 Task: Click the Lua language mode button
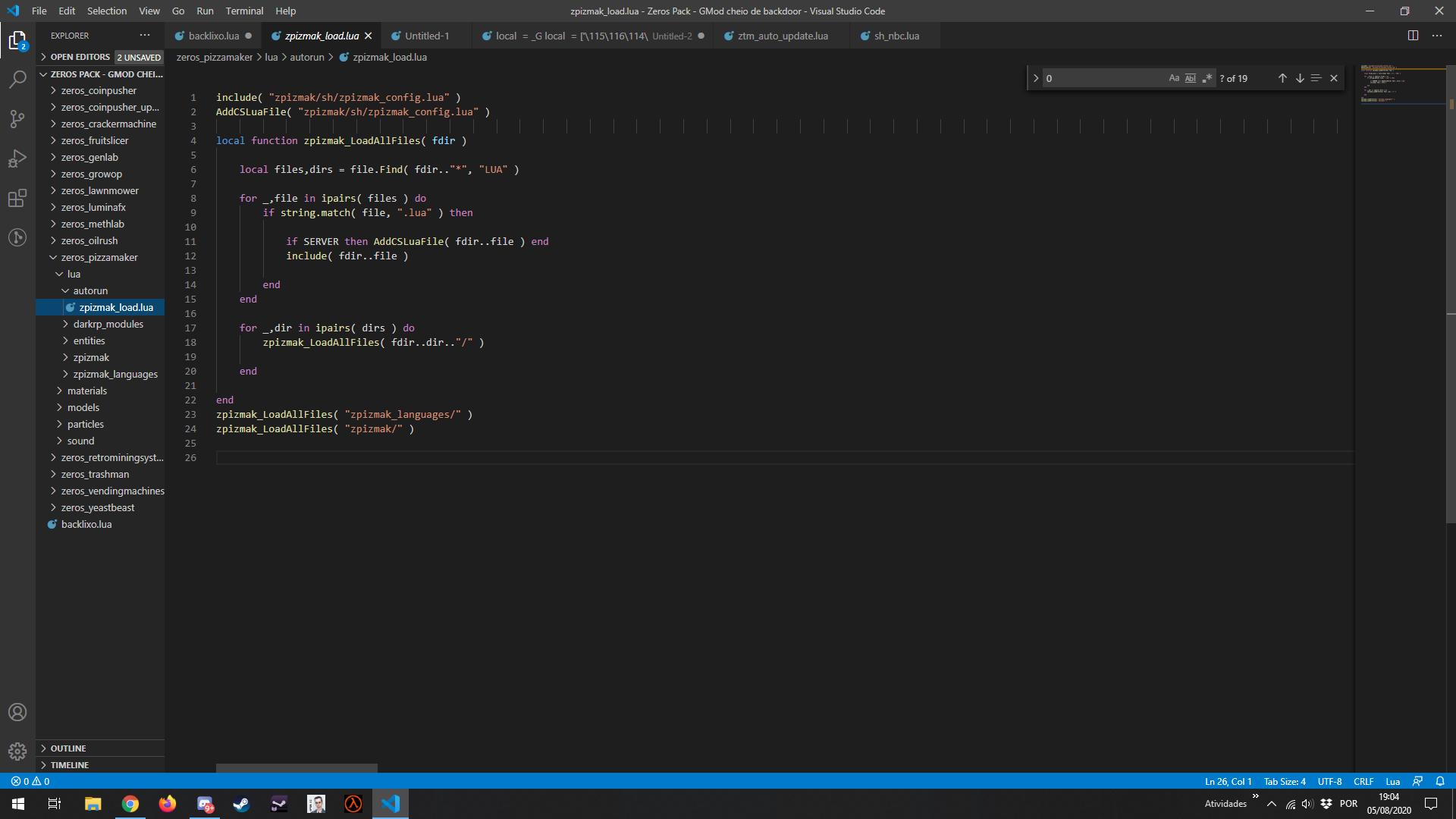point(1392,781)
